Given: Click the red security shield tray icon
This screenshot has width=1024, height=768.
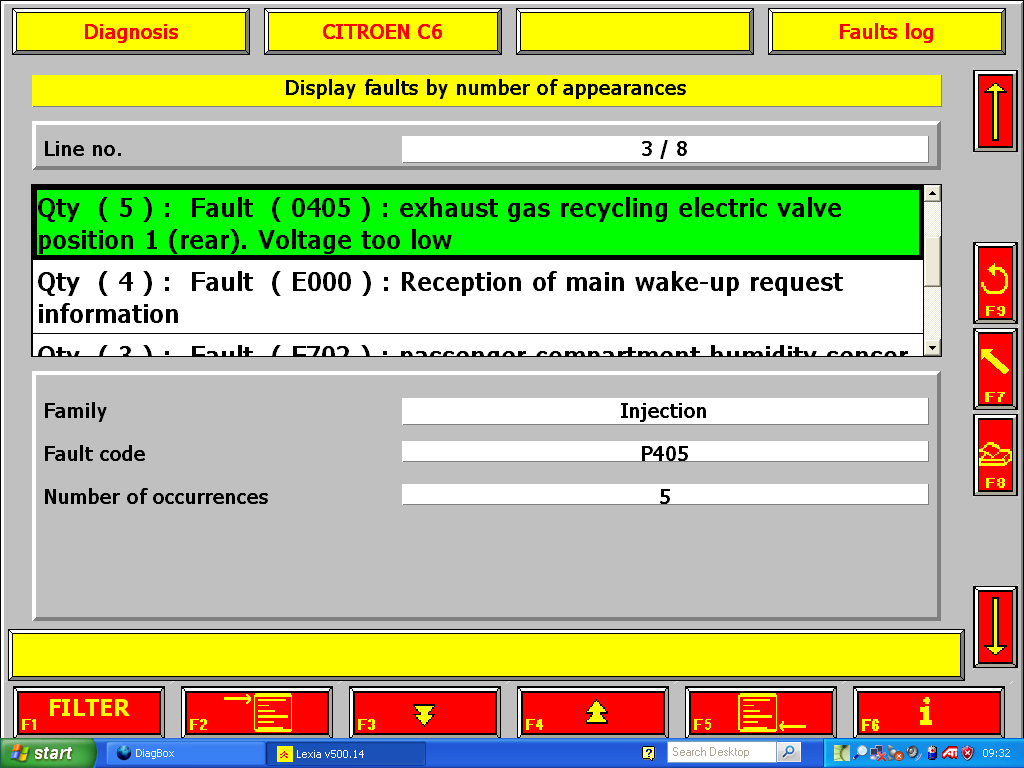Looking at the screenshot, I should [968, 753].
